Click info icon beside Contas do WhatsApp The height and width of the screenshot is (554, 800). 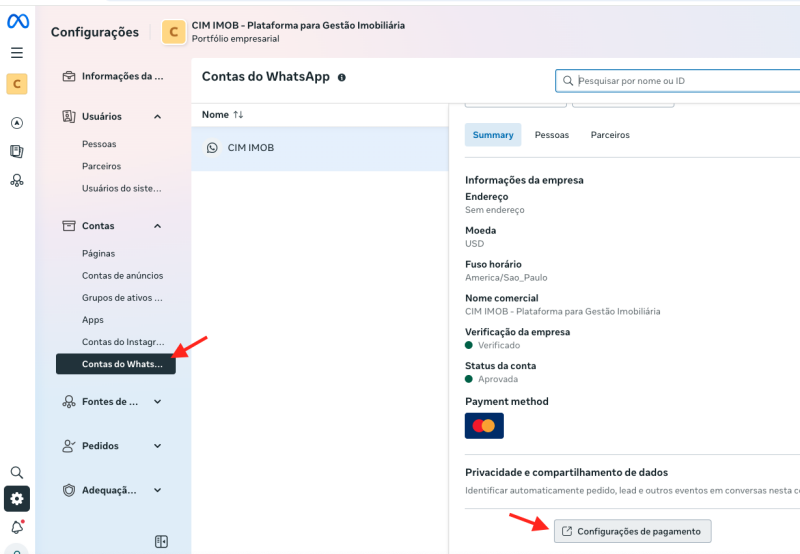[x=342, y=77]
